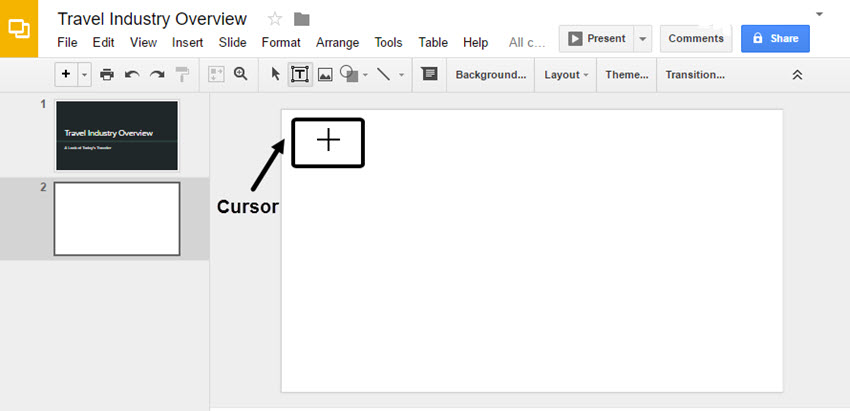The height and width of the screenshot is (411, 850).
Task: Add a new slide with plus button
Action: [66, 74]
